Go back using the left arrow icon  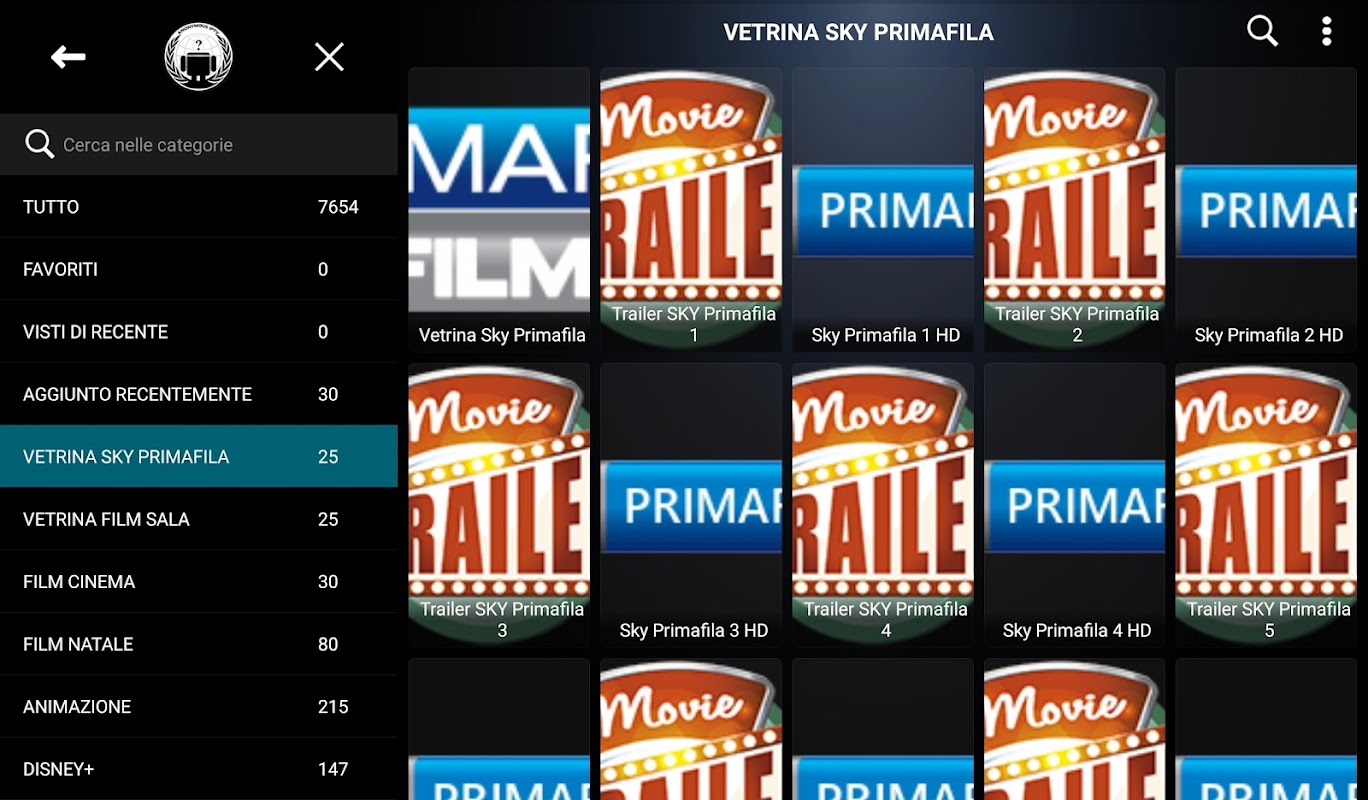coord(68,57)
